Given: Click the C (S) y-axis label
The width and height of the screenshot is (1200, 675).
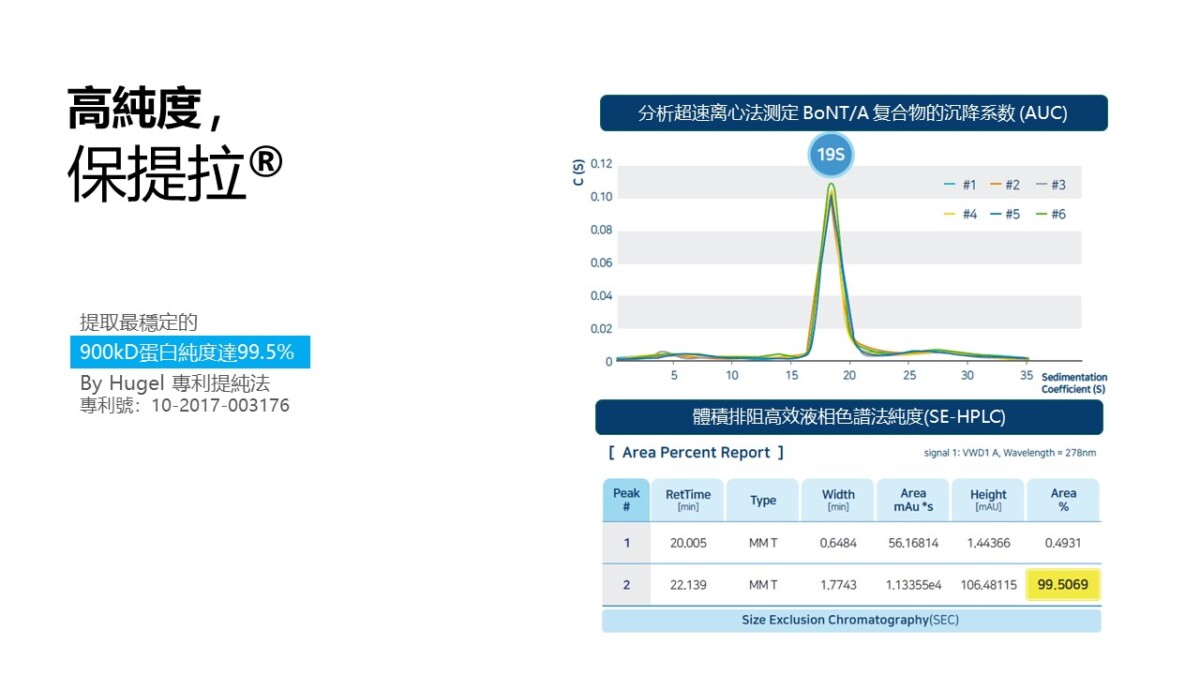Looking at the screenshot, I should point(579,172).
